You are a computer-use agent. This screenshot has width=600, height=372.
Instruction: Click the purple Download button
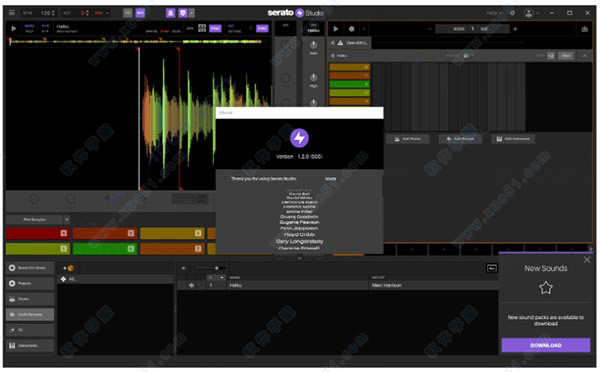tap(546, 345)
